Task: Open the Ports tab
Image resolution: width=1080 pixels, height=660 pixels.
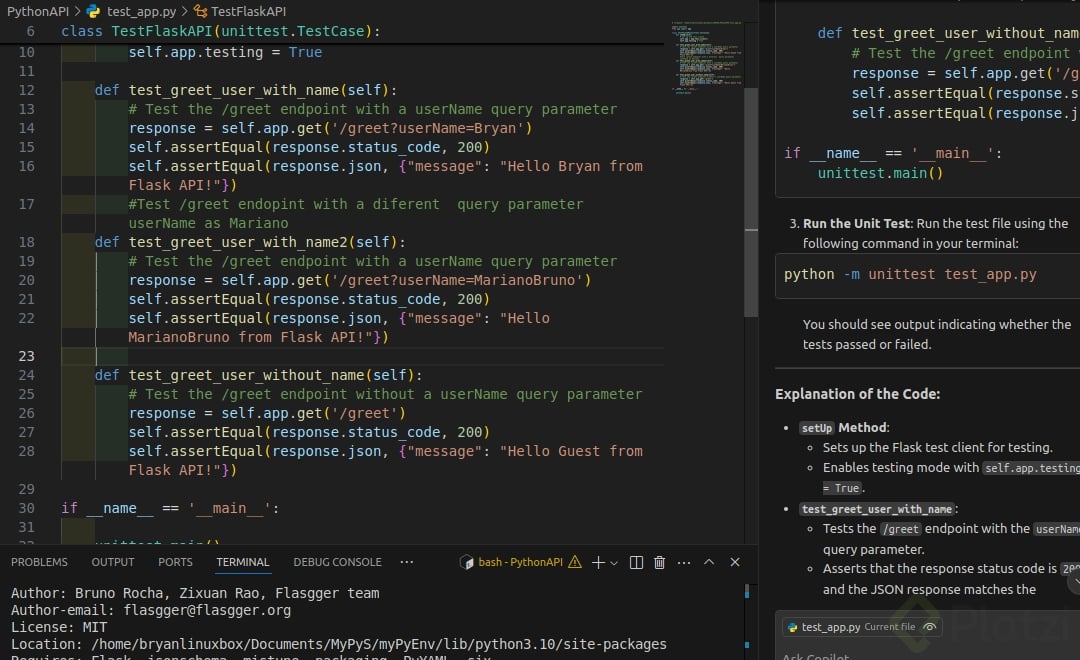Action: point(175,562)
